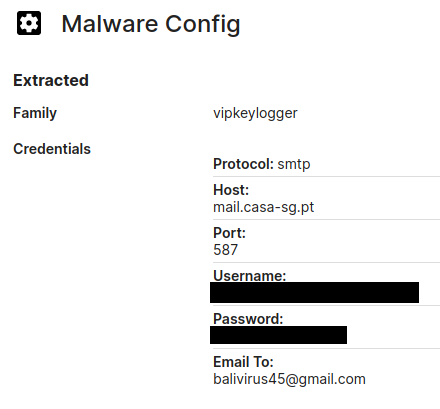Click the Family label
Image resolution: width=440 pixels, height=409 pixels.
coord(35,113)
